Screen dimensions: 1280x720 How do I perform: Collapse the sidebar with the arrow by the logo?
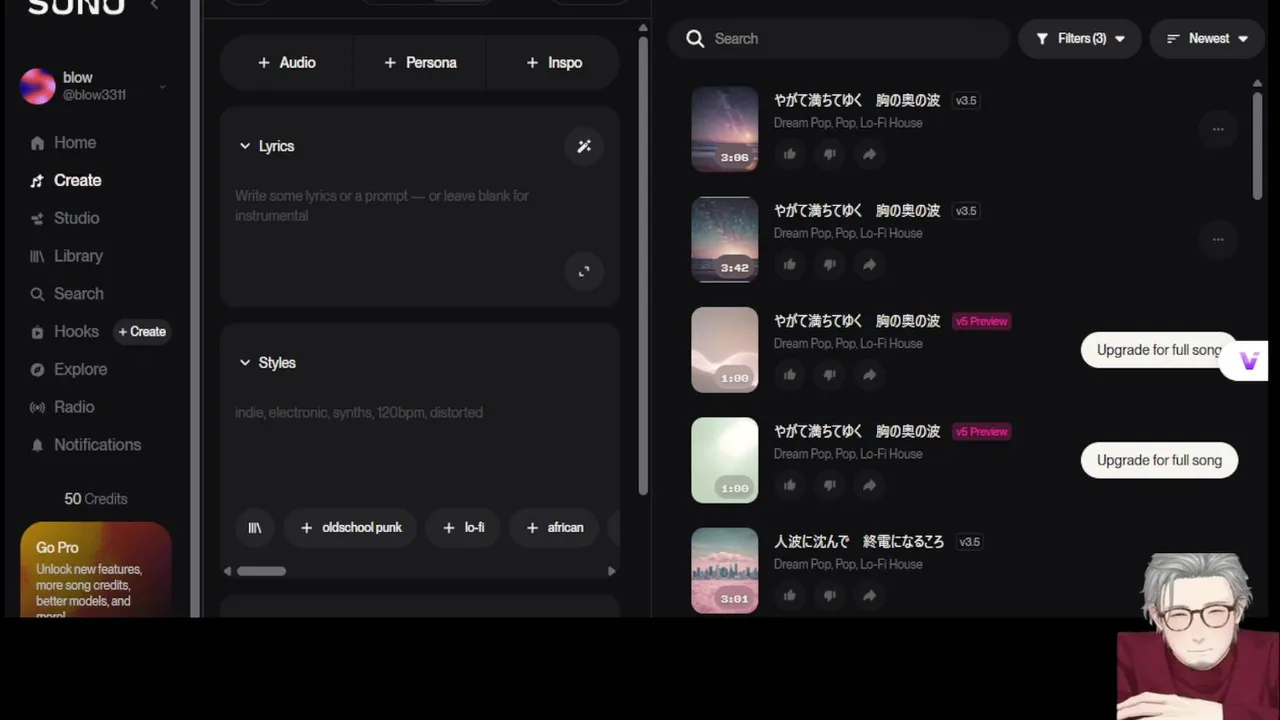(x=154, y=6)
